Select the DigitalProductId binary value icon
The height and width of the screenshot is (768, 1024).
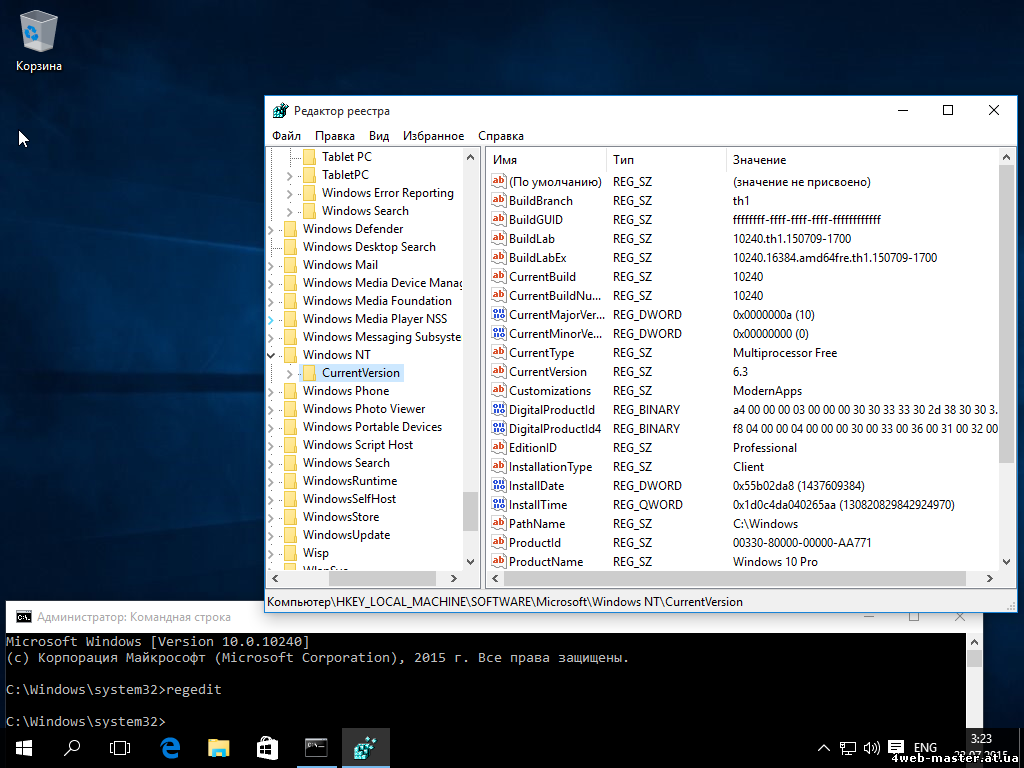coord(499,409)
